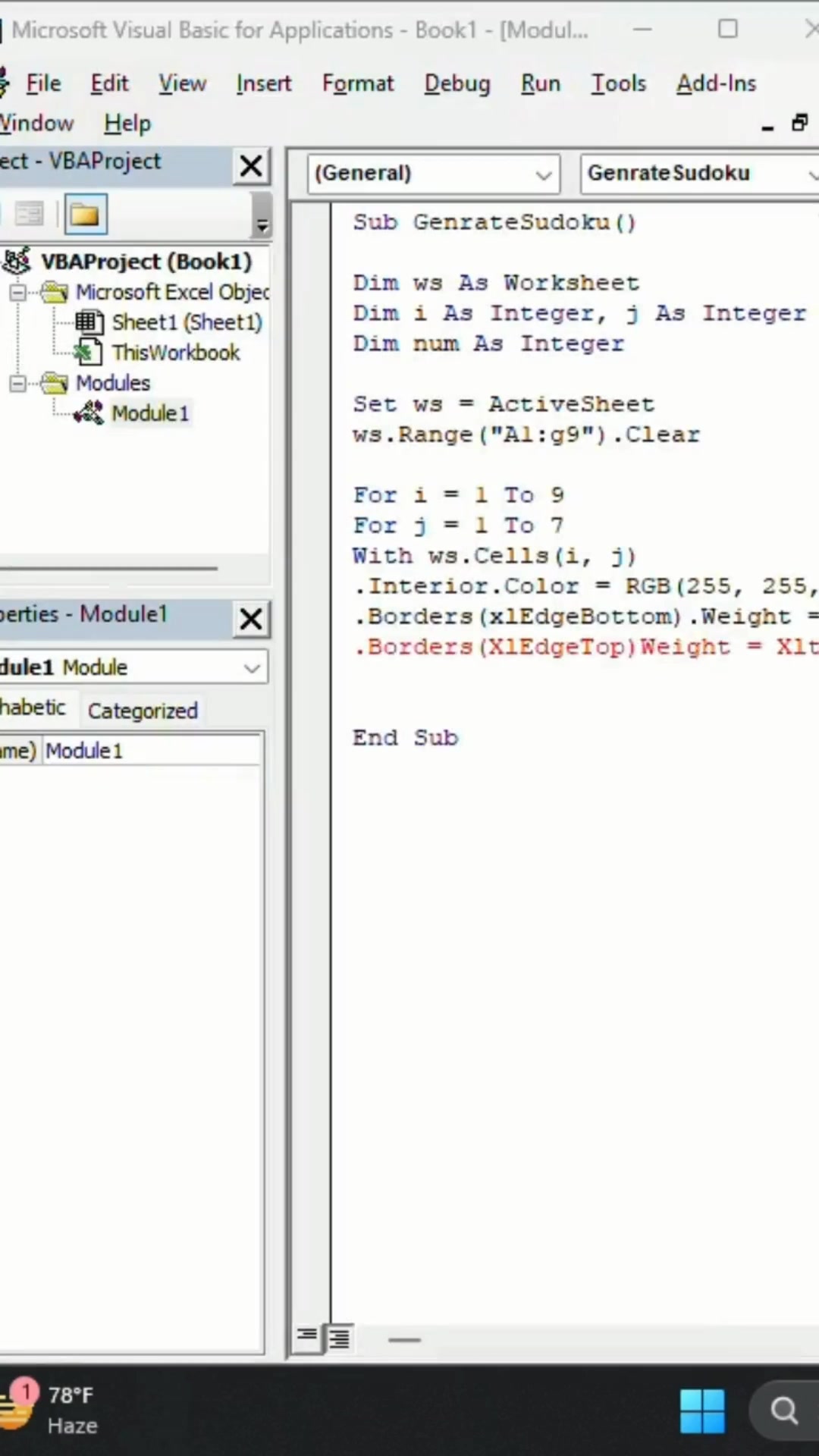Image resolution: width=819 pixels, height=1456 pixels.
Task: Click the ws.Range("A1:g9").Clear line
Action: point(526,435)
